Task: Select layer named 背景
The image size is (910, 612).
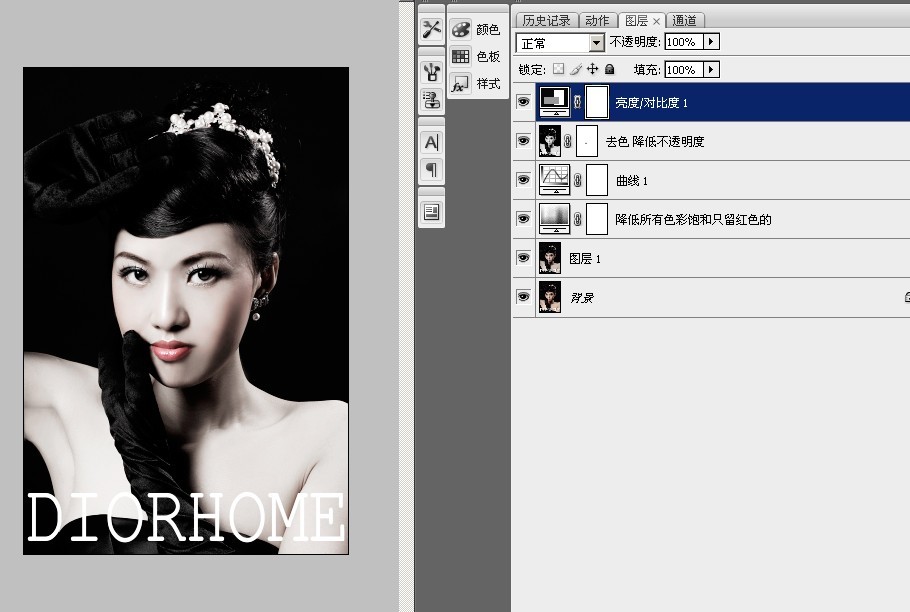Action: click(582, 298)
